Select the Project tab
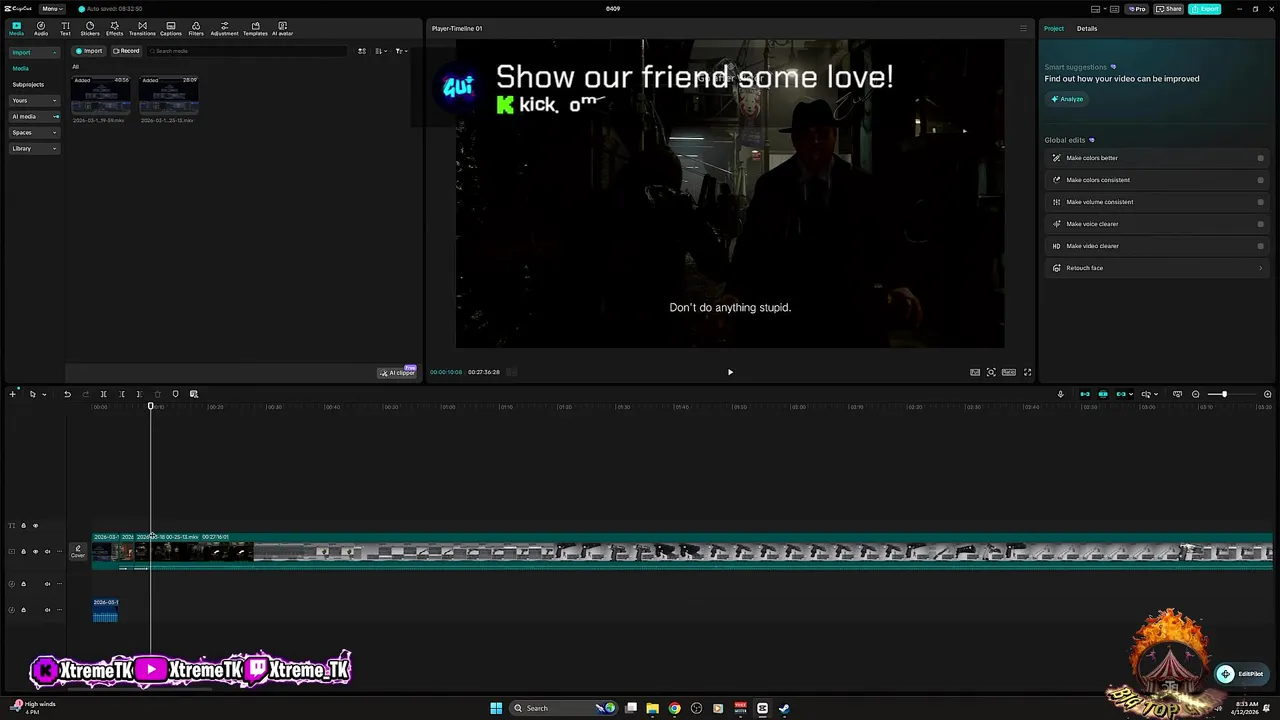This screenshot has width=1280, height=720. pyautogui.click(x=1054, y=28)
